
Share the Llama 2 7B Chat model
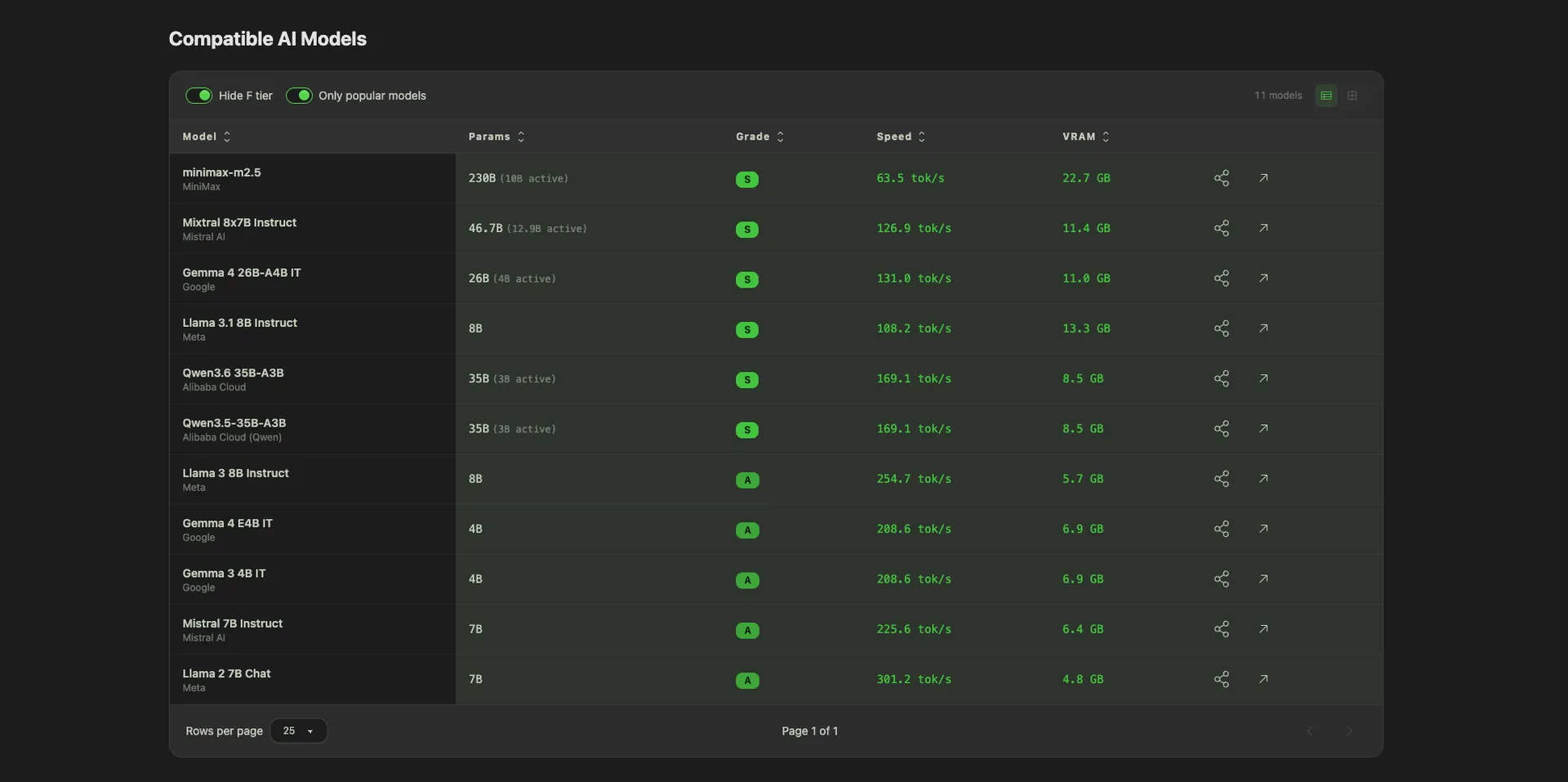point(1222,679)
